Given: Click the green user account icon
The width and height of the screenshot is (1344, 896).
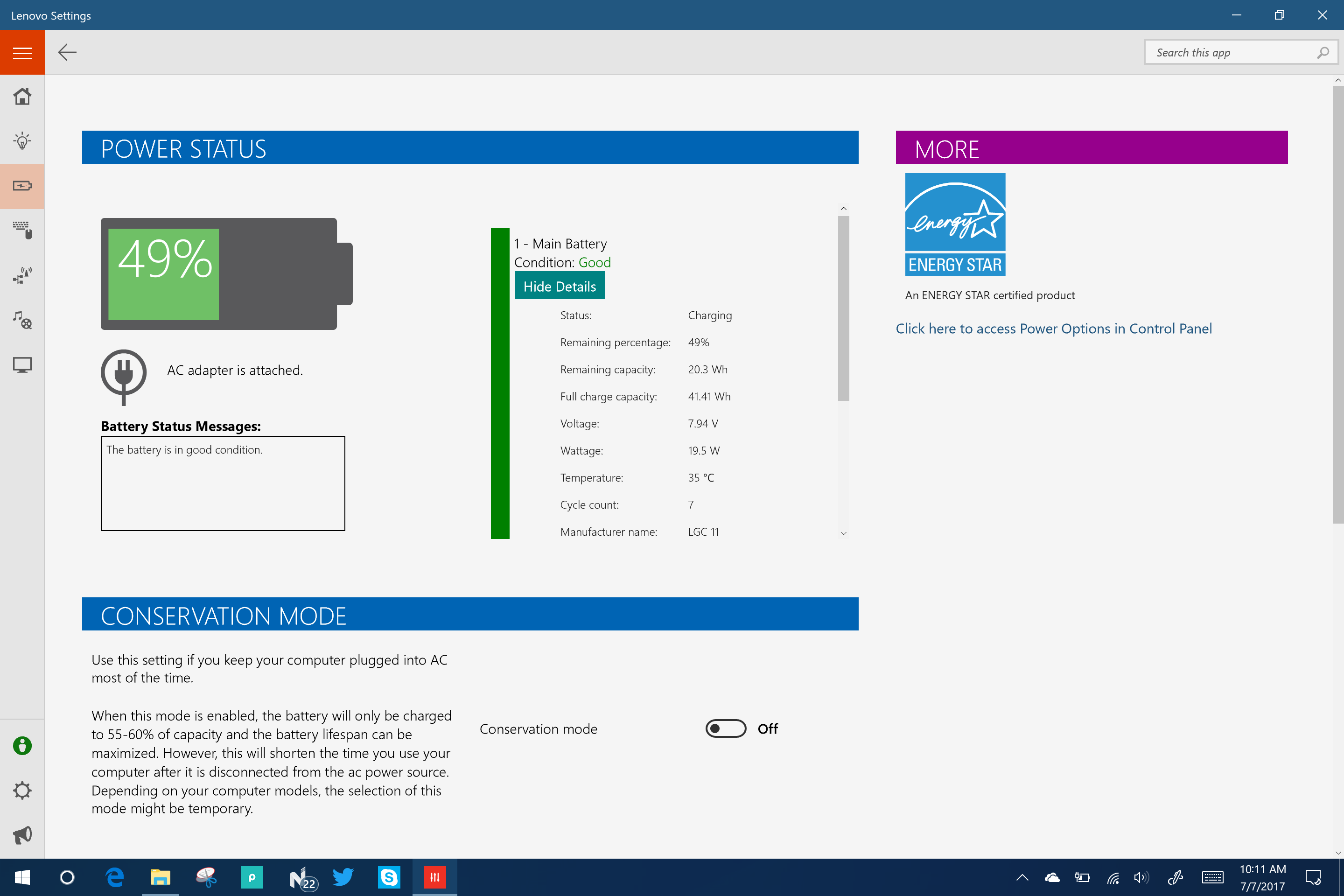Looking at the screenshot, I should point(22,746).
